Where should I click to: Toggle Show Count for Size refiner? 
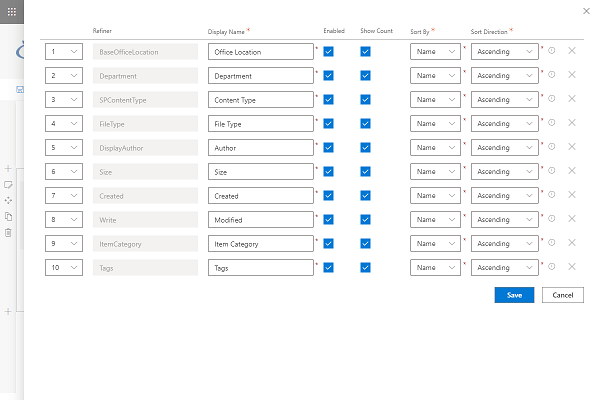pos(365,171)
